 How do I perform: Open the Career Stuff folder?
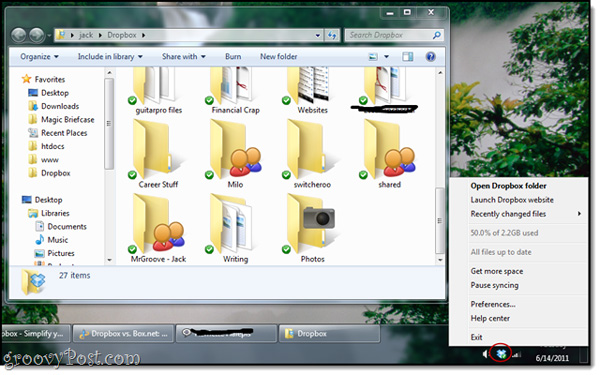158,153
